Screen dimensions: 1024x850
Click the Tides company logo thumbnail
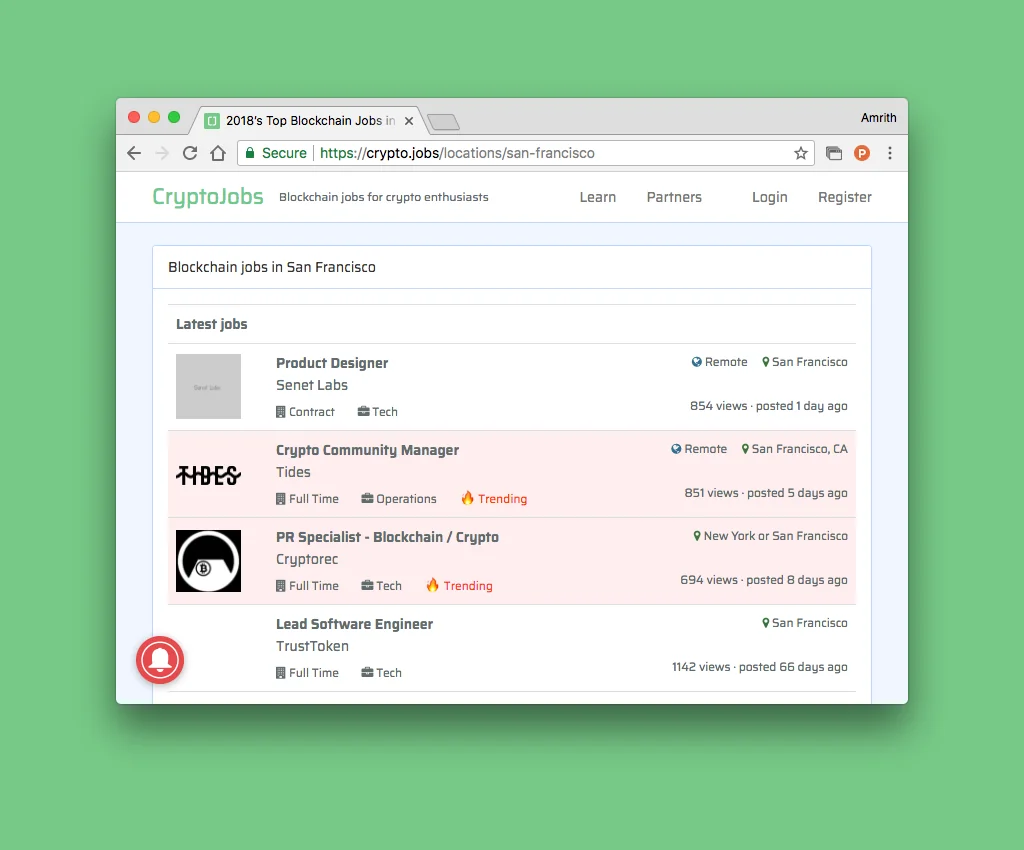(208, 474)
